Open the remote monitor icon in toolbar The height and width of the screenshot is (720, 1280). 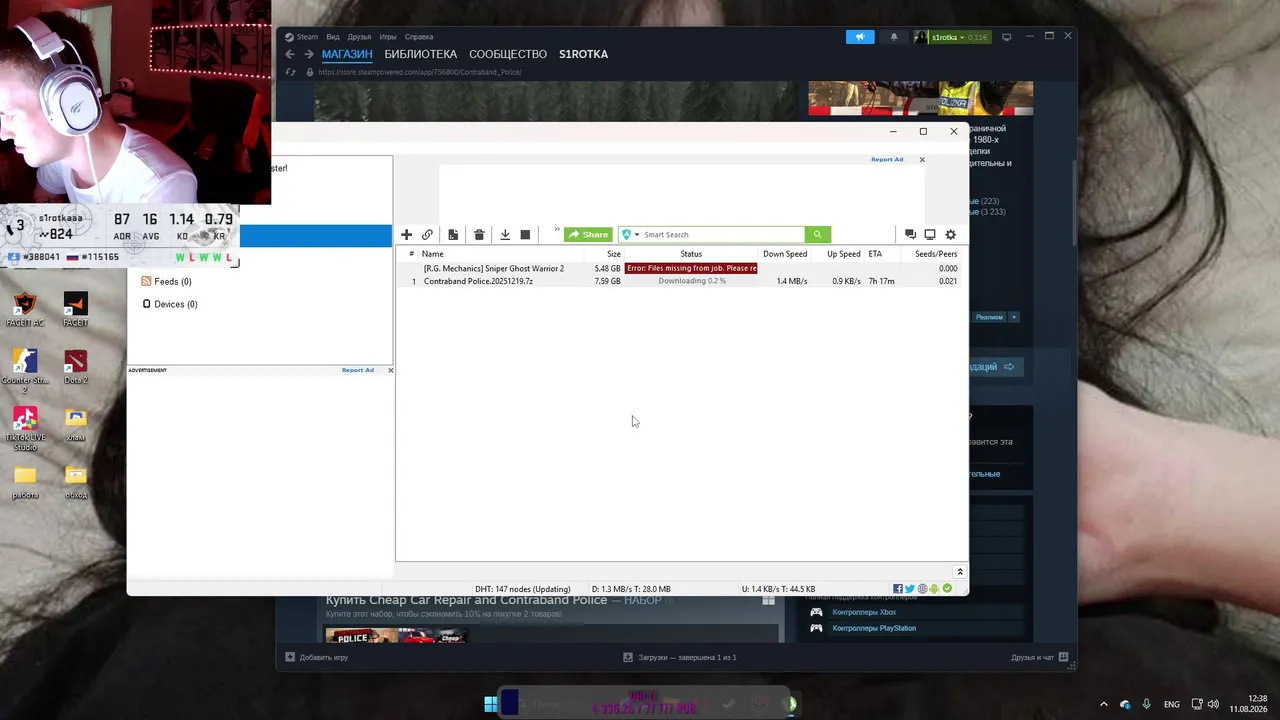tap(930, 235)
